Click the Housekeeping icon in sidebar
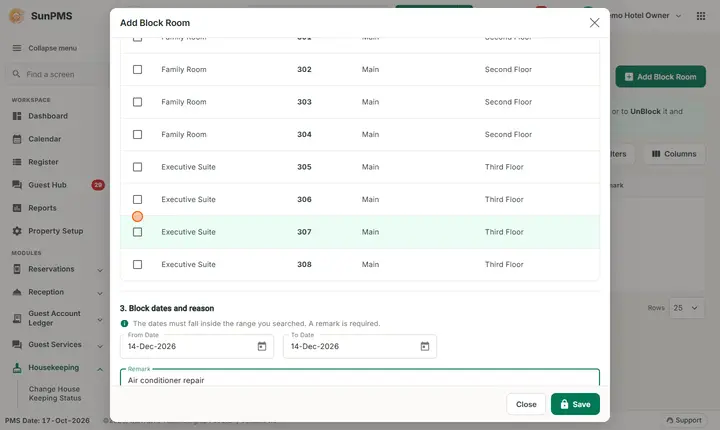The image size is (720, 430). click(17, 368)
